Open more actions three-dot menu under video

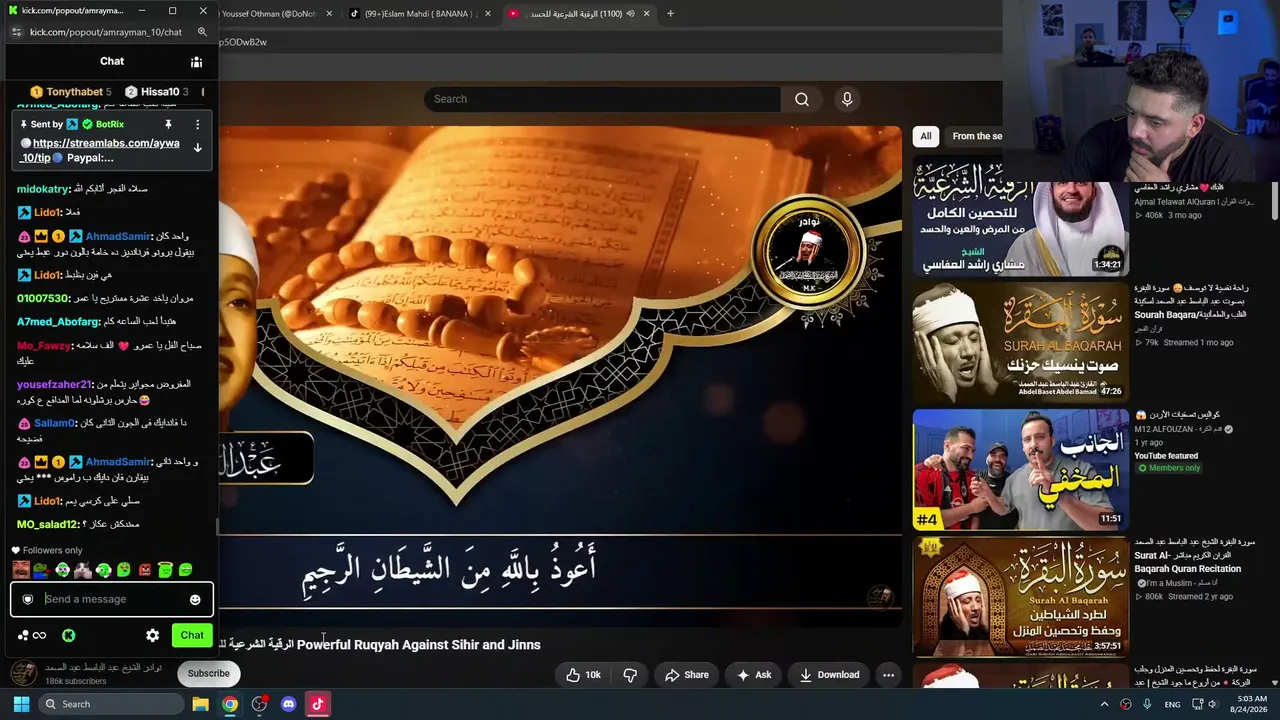888,675
